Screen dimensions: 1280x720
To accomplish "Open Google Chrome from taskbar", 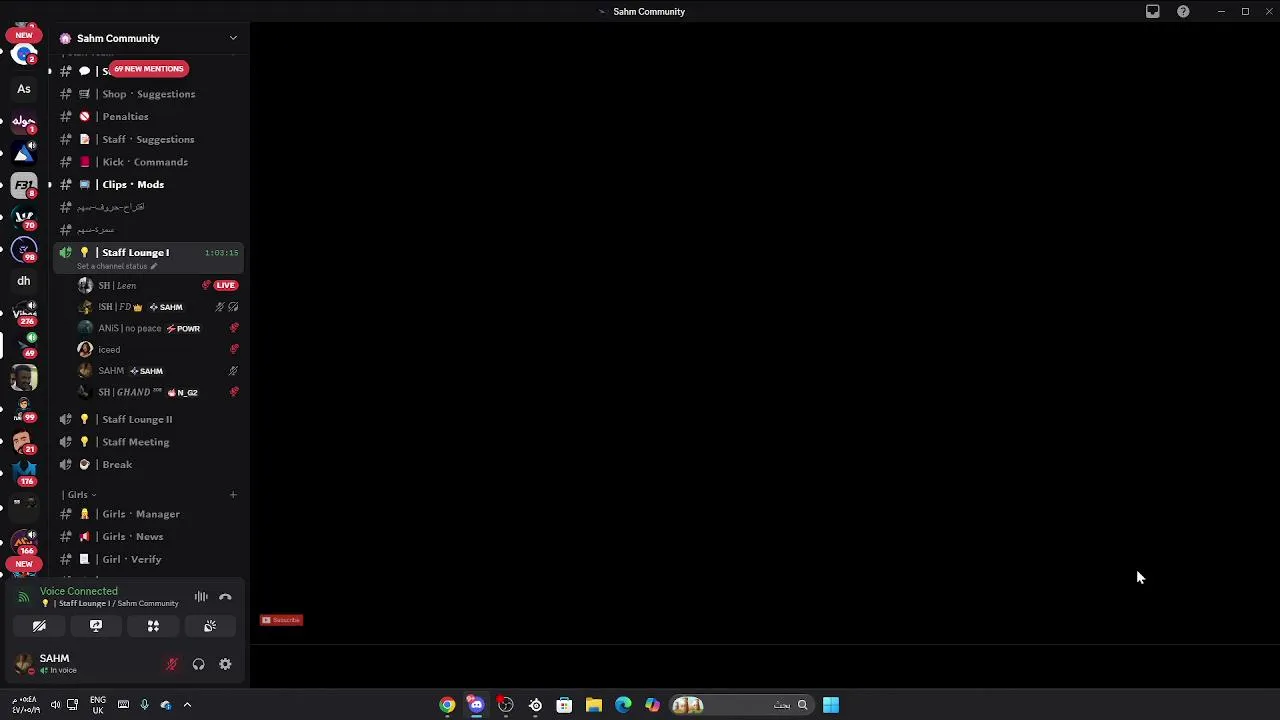I will (447, 705).
